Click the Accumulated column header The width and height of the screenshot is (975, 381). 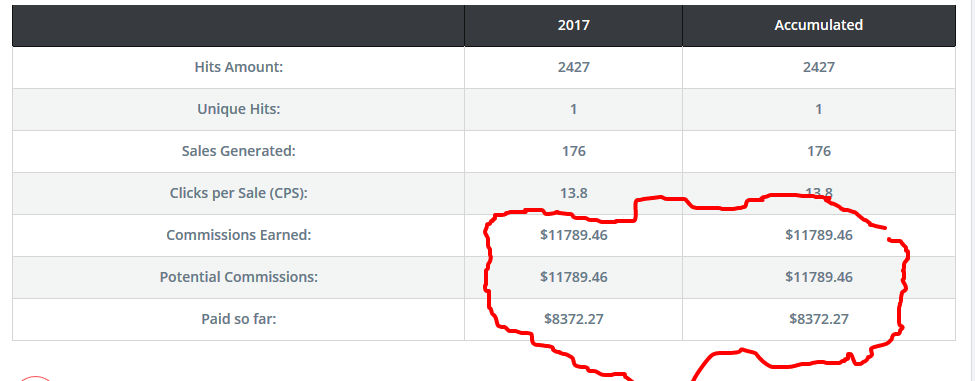(x=818, y=25)
